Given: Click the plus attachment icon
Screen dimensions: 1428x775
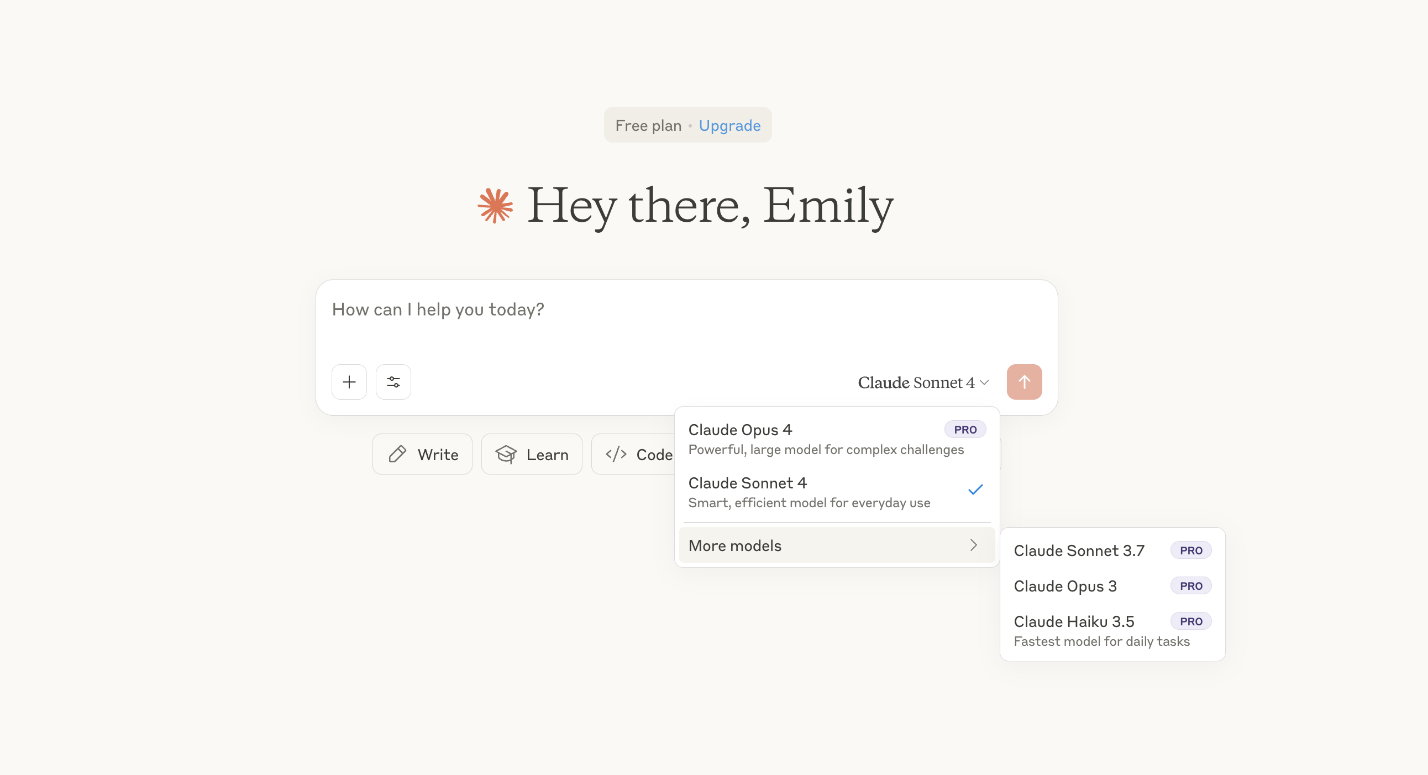Looking at the screenshot, I should coord(349,382).
